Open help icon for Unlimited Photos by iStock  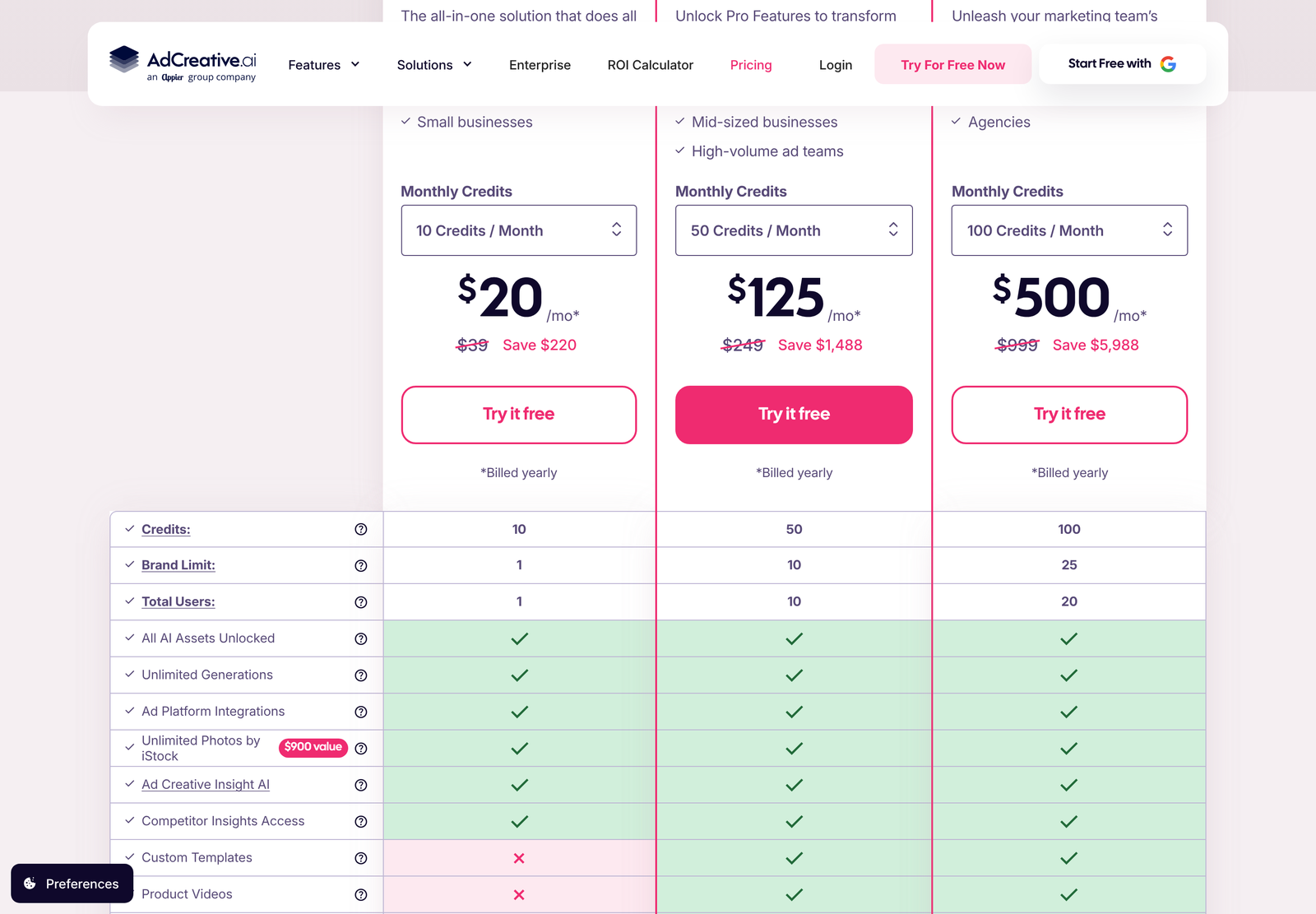(x=360, y=749)
